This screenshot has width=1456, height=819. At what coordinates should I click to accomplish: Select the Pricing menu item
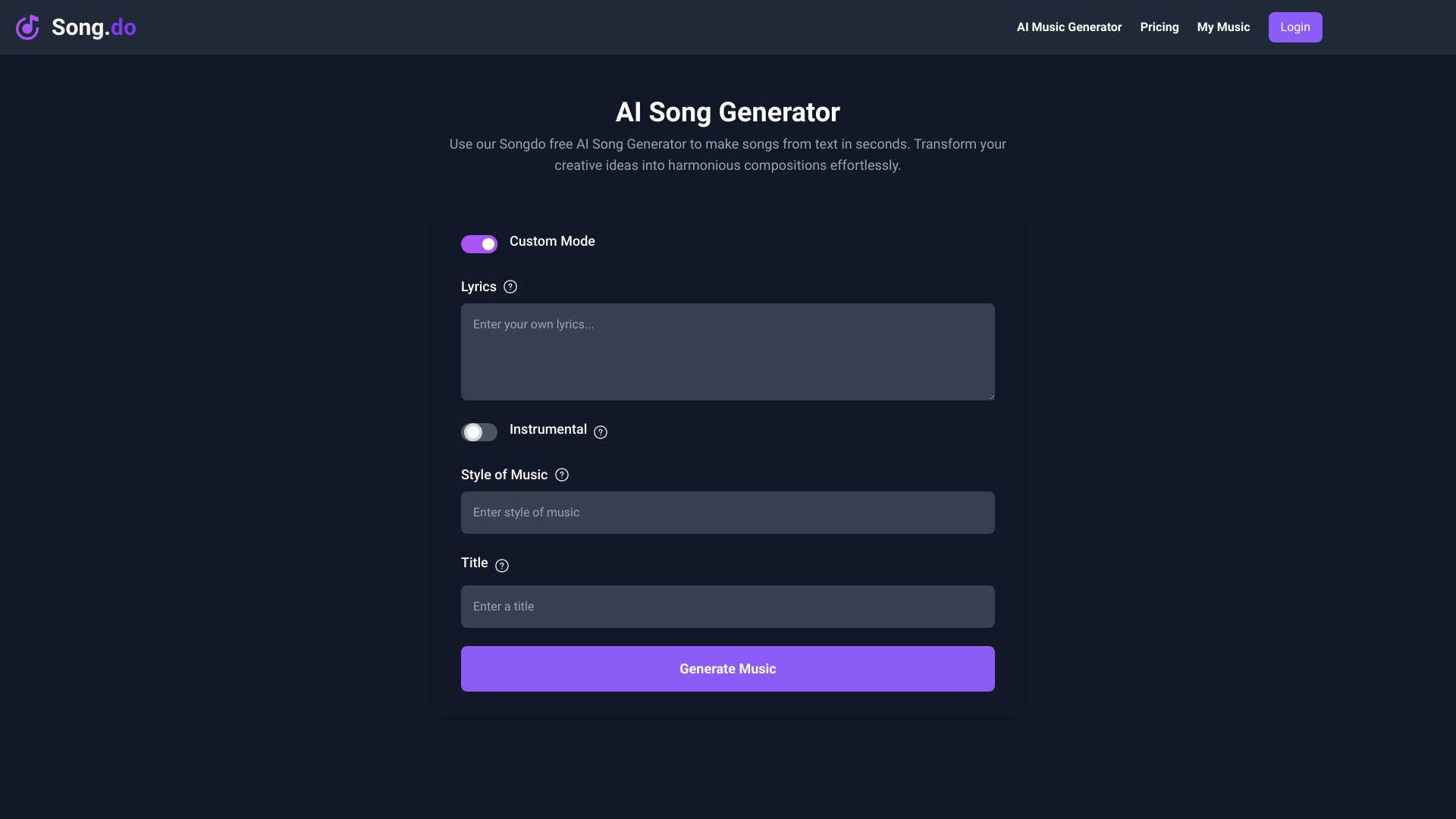(1159, 27)
